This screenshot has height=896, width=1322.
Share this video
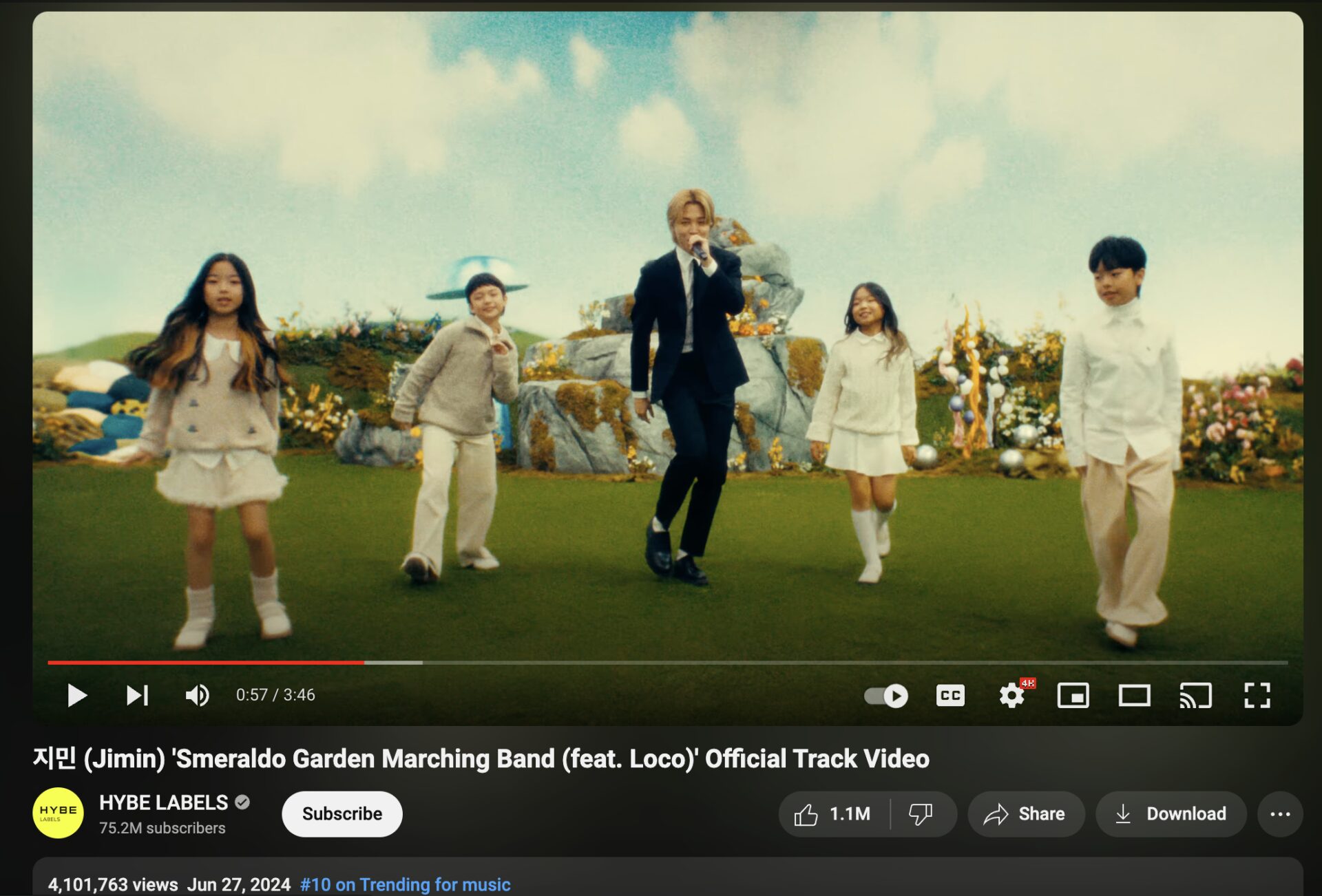coord(1025,814)
